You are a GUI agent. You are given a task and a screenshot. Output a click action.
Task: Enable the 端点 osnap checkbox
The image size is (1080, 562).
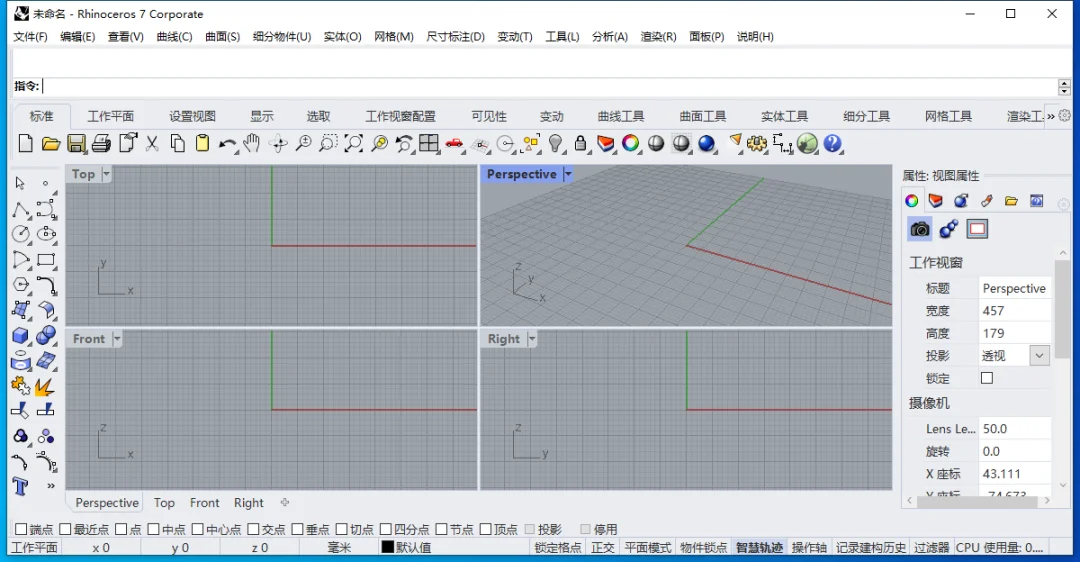click(21, 529)
